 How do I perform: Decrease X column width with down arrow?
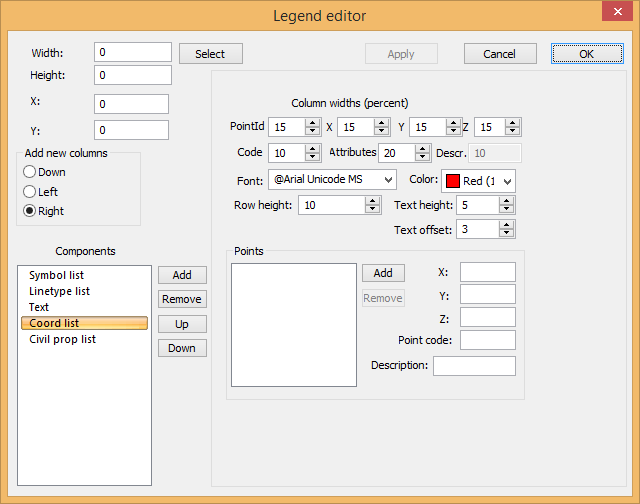380,131
